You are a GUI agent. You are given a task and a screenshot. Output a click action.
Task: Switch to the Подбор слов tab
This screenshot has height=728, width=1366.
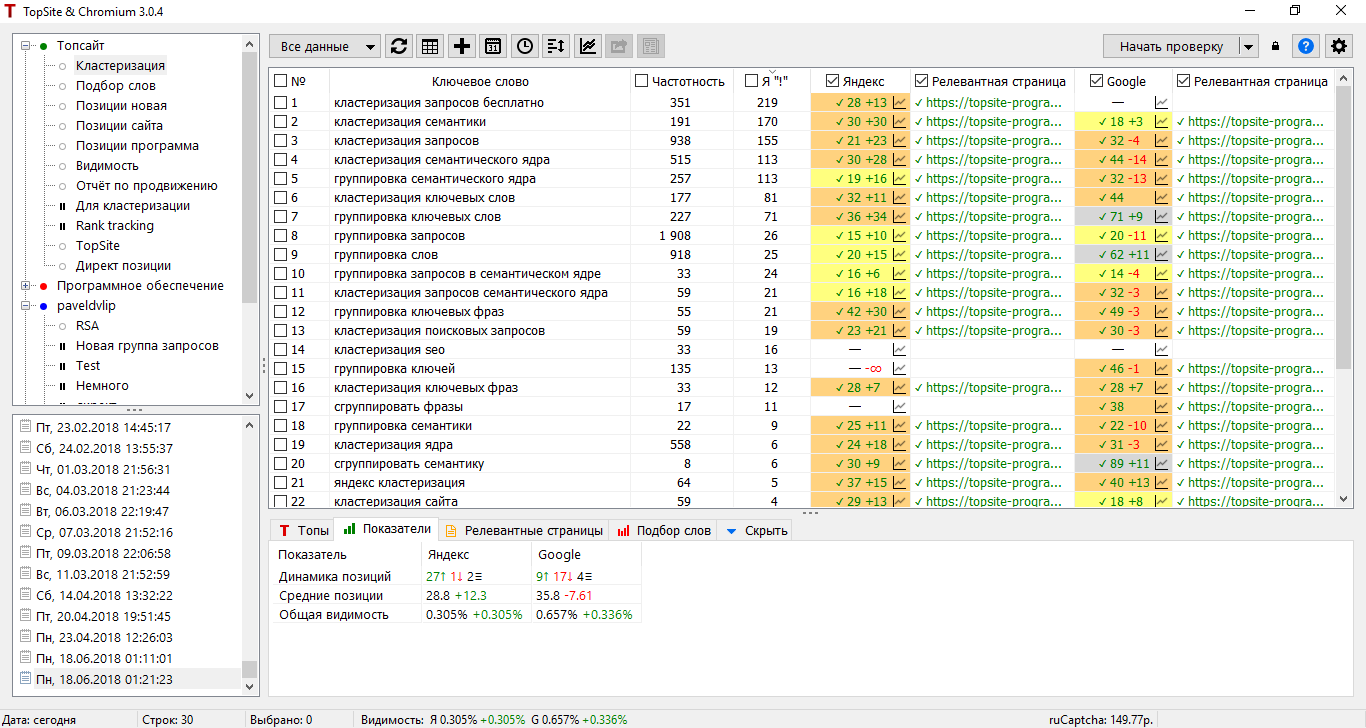[664, 530]
